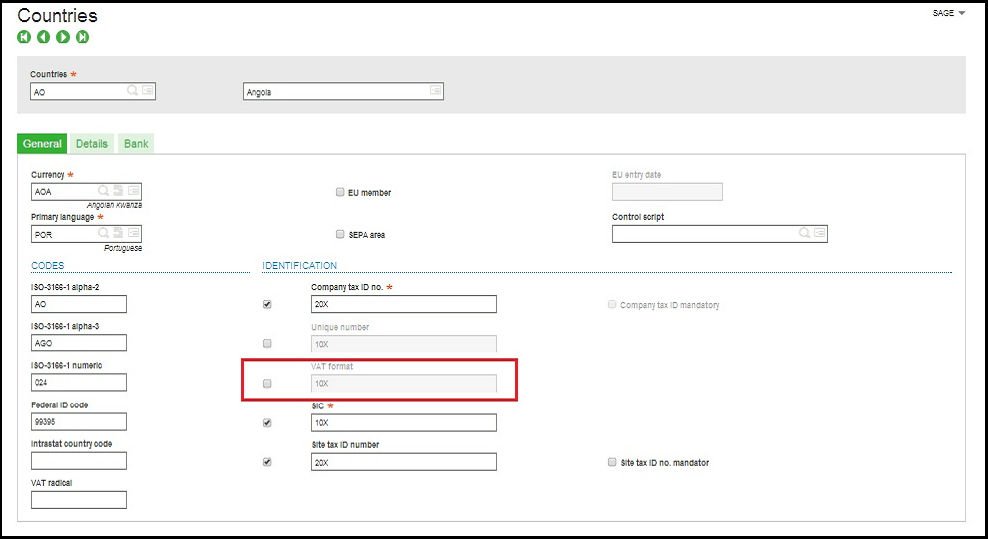Click the Company tax ID no. format field
This screenshot has height=539, width=988.
404,304
